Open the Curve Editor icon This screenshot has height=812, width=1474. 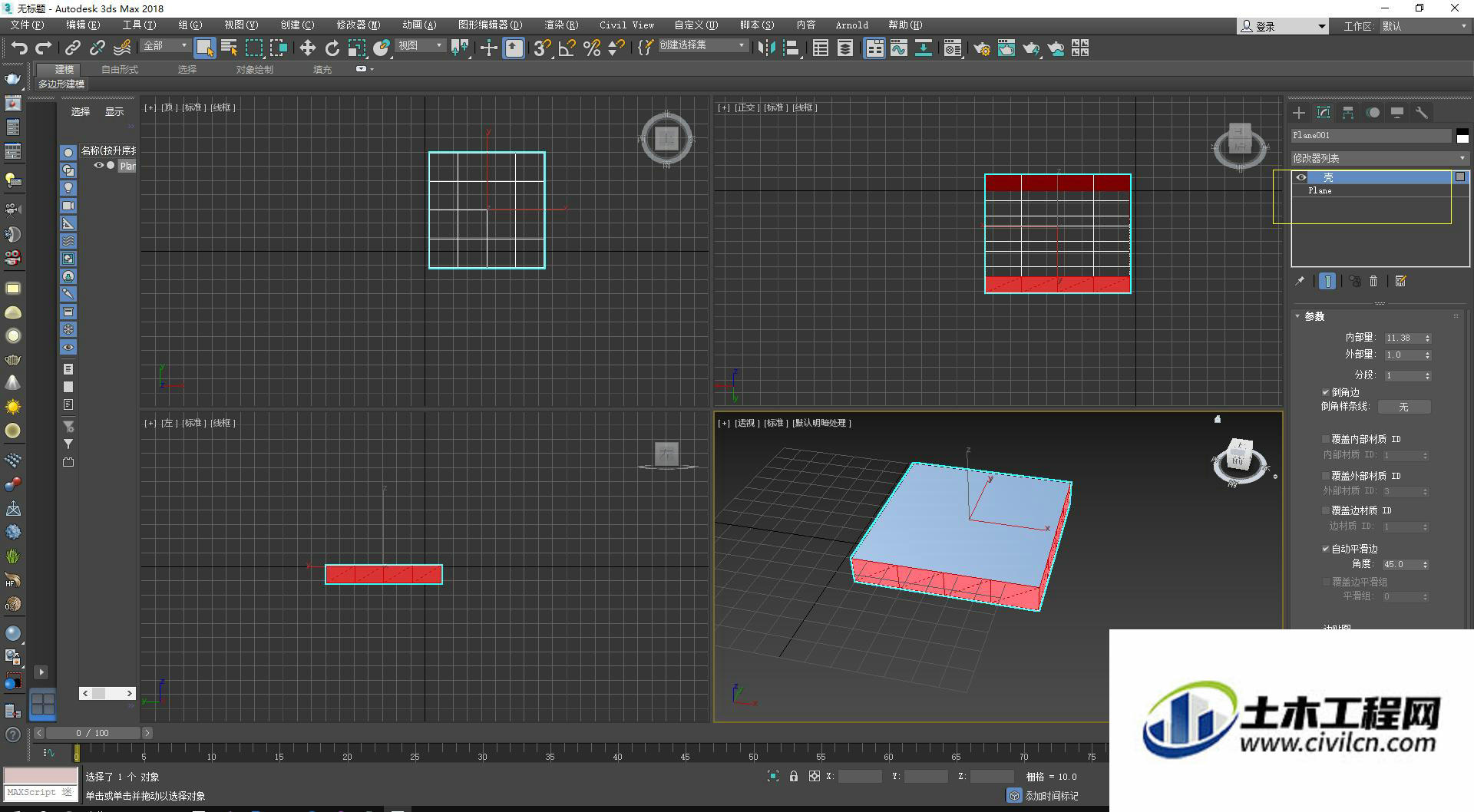pyautogui.click(x=898, y=48)
